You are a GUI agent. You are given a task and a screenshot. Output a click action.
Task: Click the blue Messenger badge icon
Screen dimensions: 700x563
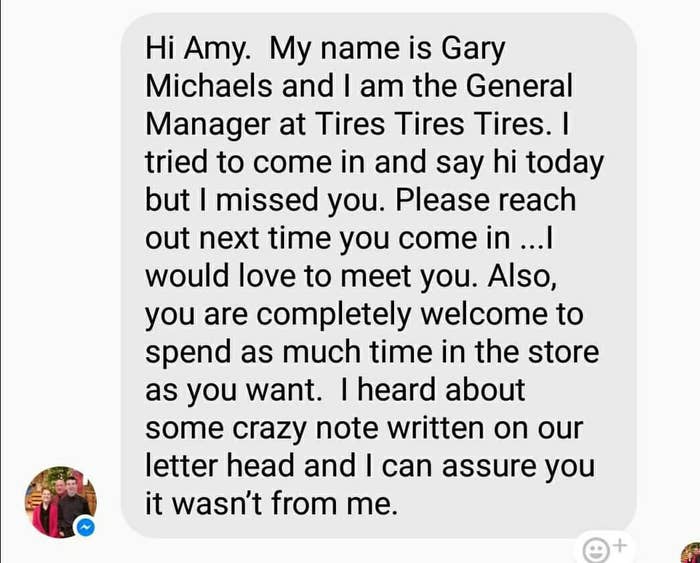pos(86,527)
